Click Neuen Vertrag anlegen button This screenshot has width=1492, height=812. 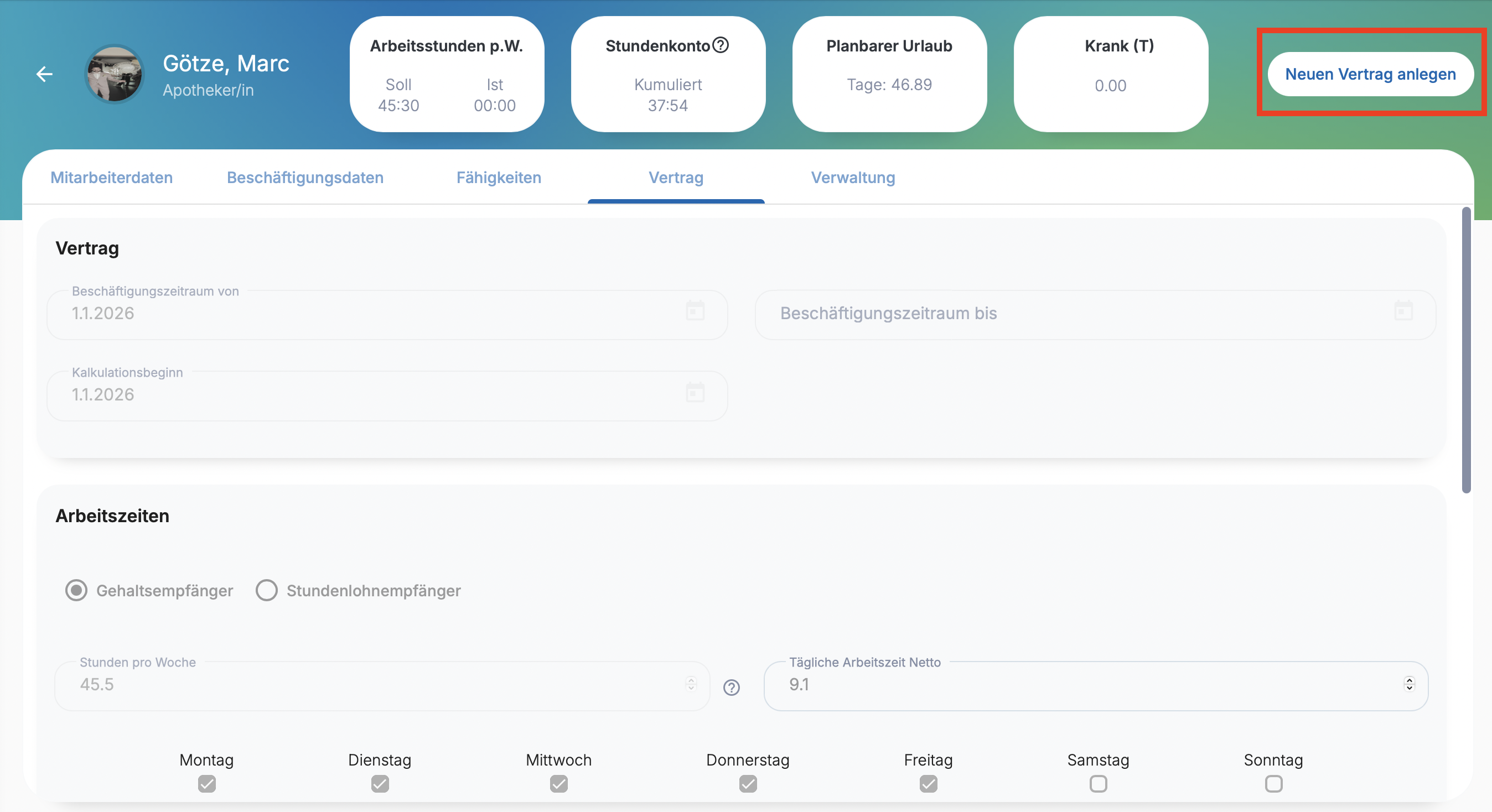tap(1370, 74)
